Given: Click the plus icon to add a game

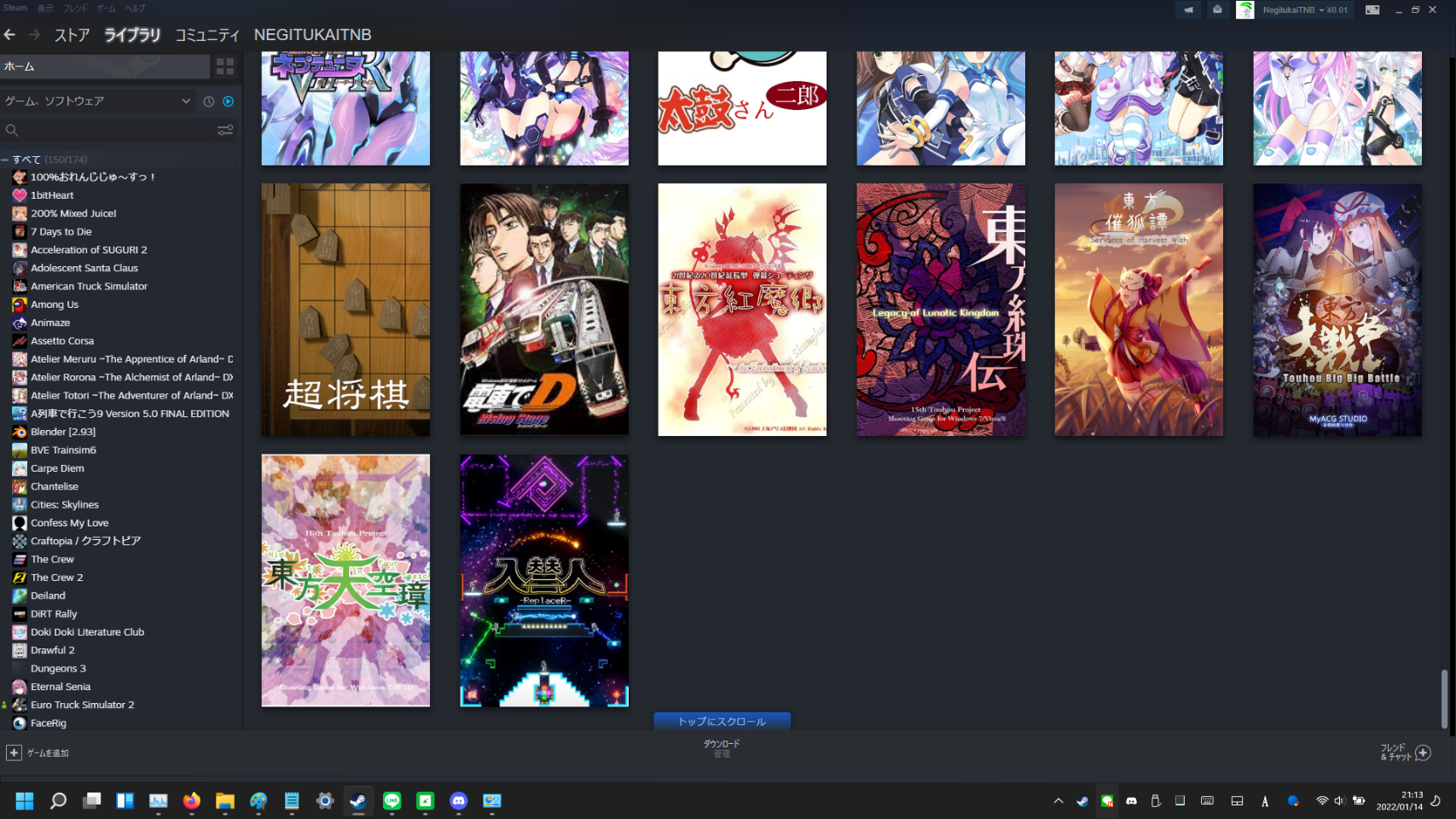Looking at the screenshot, I should click(14, 752).
